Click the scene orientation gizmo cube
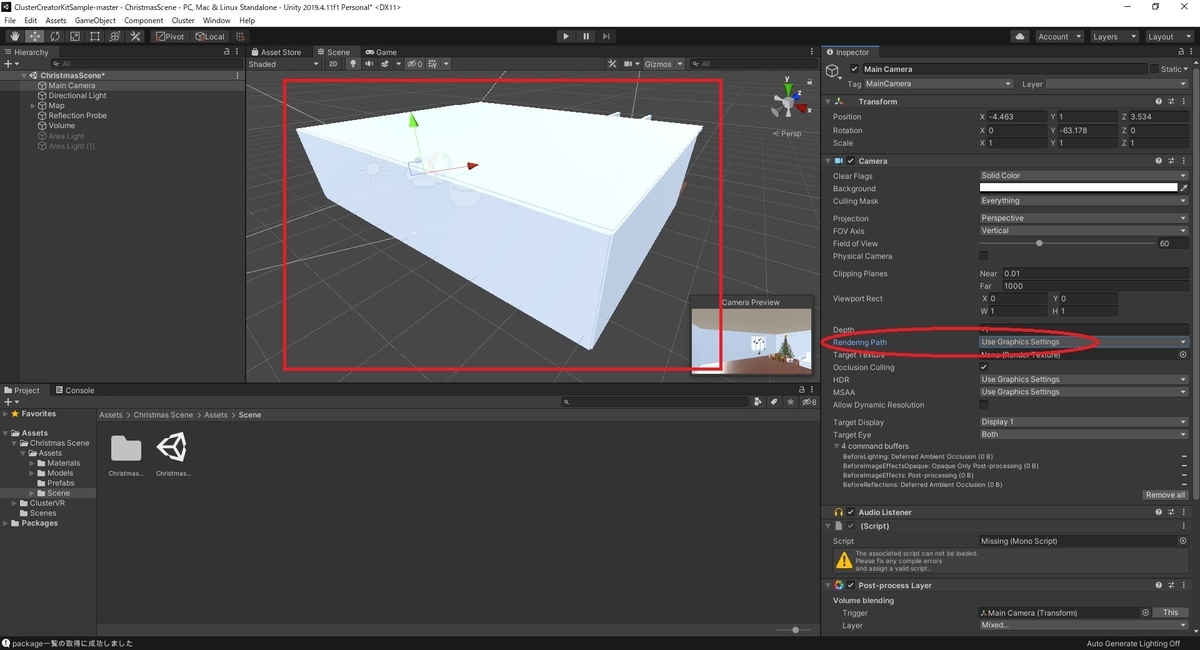Image resolution: width=1200 pixels, height=650 pixels. (788, 103)
